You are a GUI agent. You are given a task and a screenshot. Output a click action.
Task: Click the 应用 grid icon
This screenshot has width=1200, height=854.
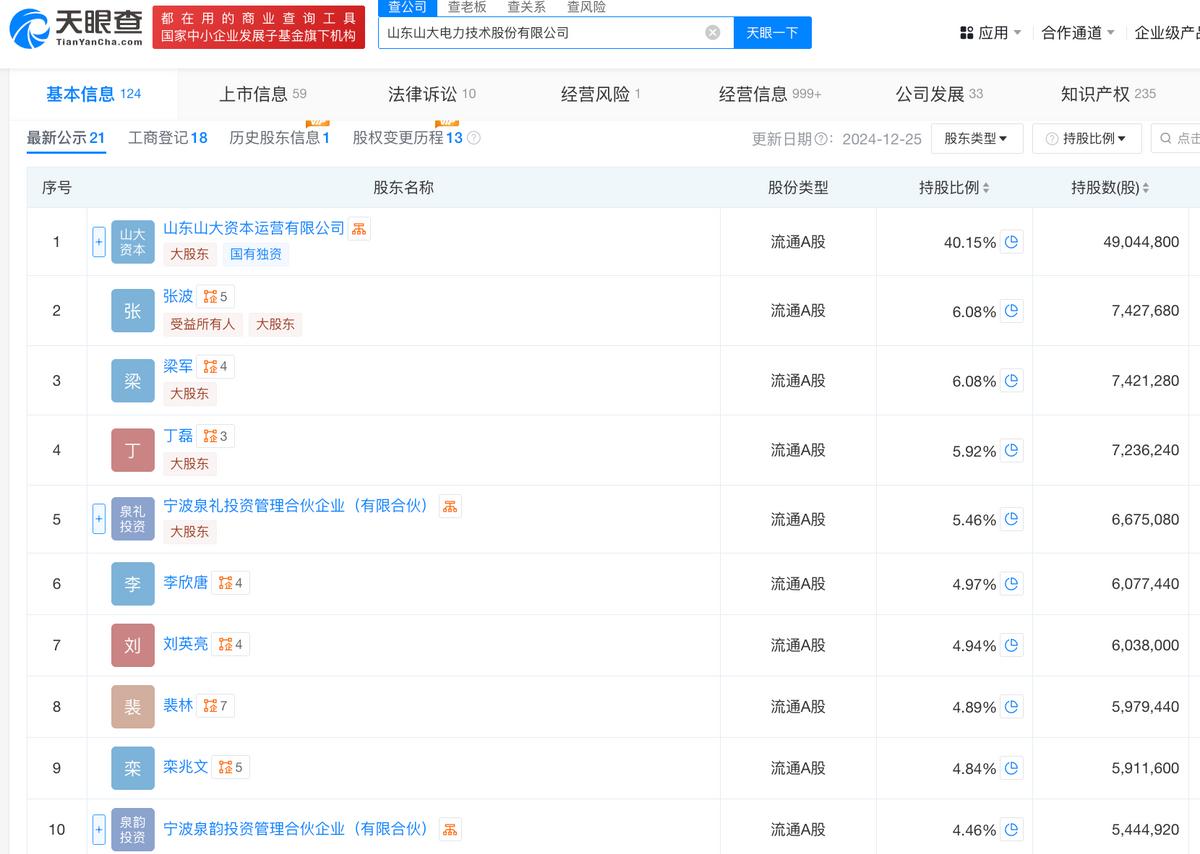click(x=966, y=33)
